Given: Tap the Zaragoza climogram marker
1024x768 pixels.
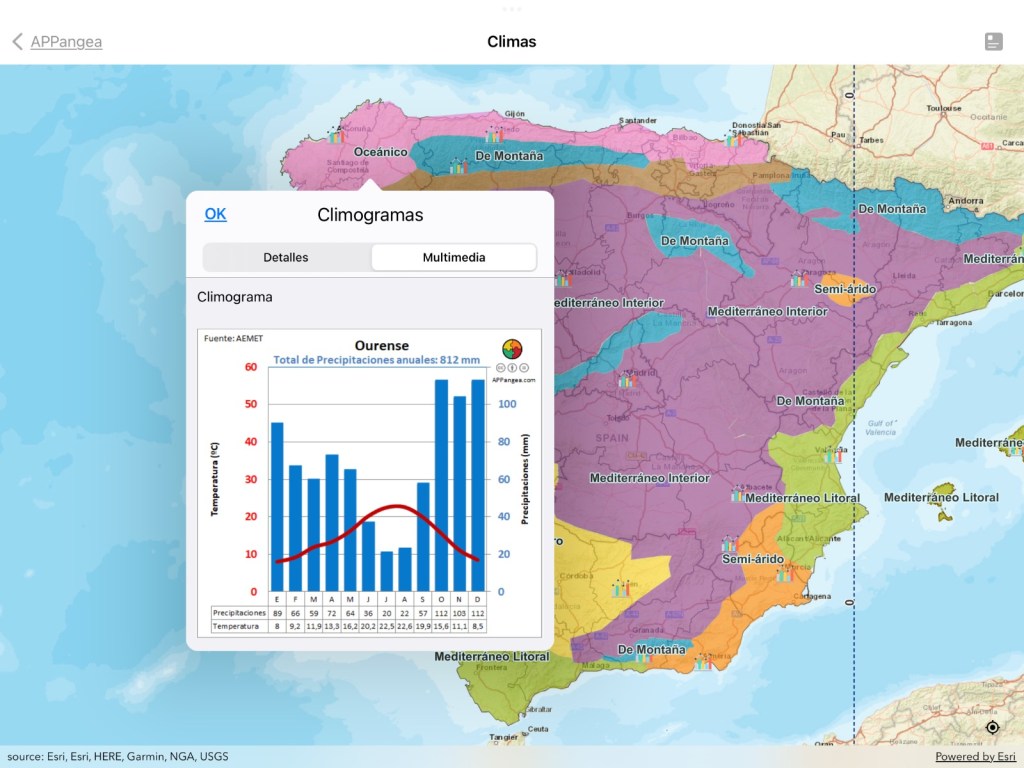Looking at the screenshot, I should coord(798,278).
